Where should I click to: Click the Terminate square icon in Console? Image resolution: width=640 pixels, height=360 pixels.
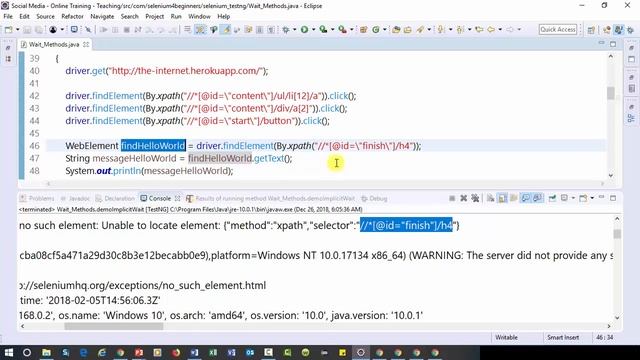click(x=452, y=198)
